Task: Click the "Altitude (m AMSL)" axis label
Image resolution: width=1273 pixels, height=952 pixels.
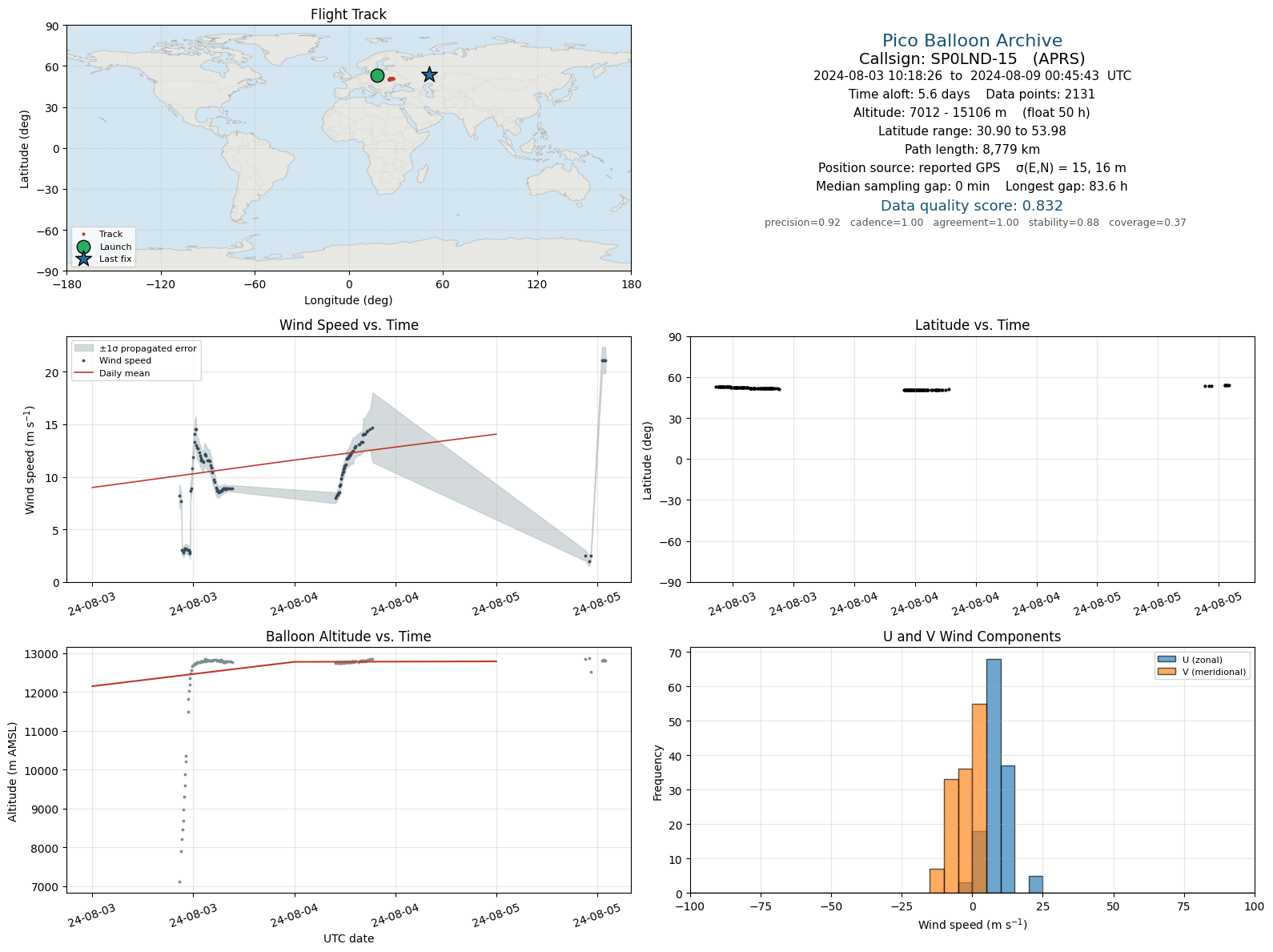Action: pos(13,771)
